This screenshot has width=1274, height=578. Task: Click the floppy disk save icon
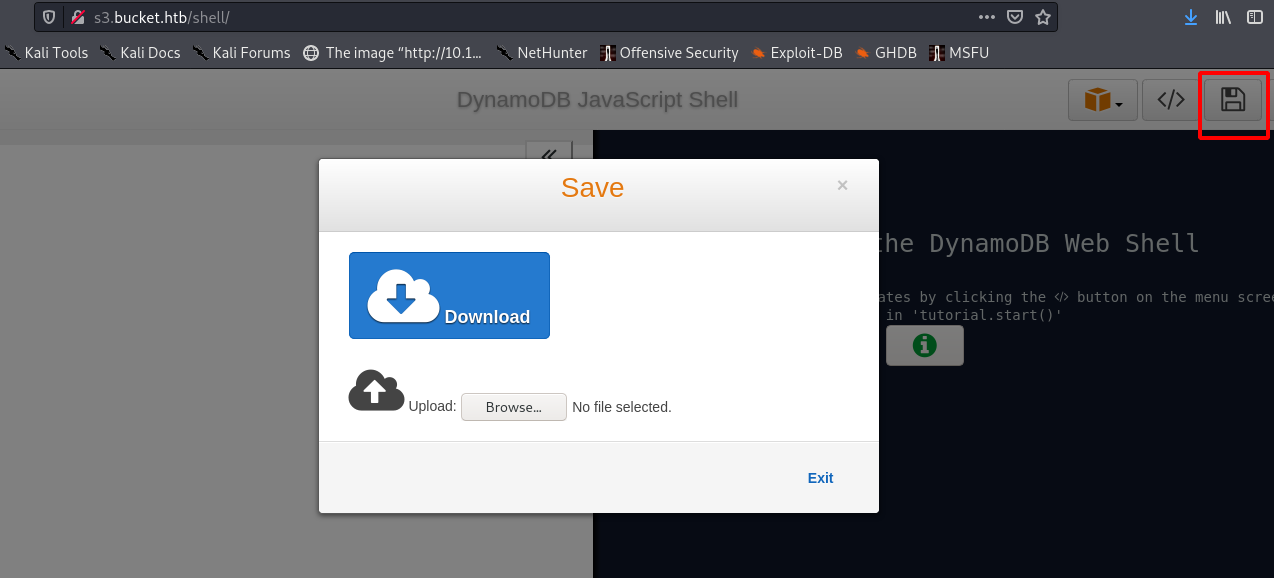1232,100
